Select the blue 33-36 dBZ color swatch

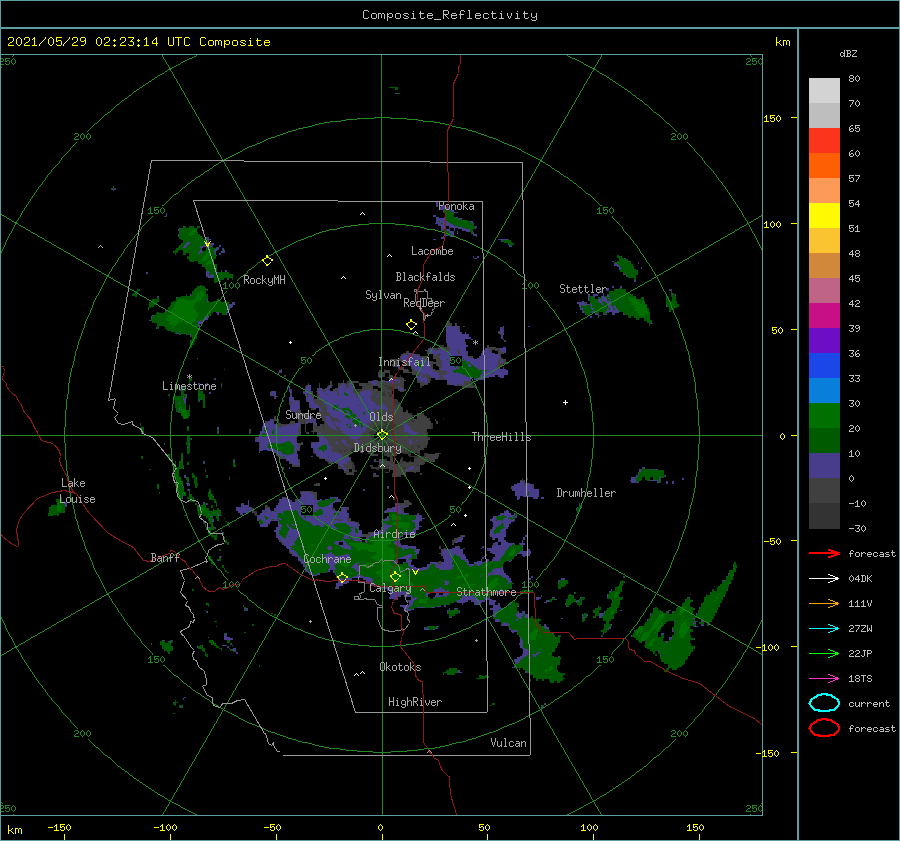point(824,366)
